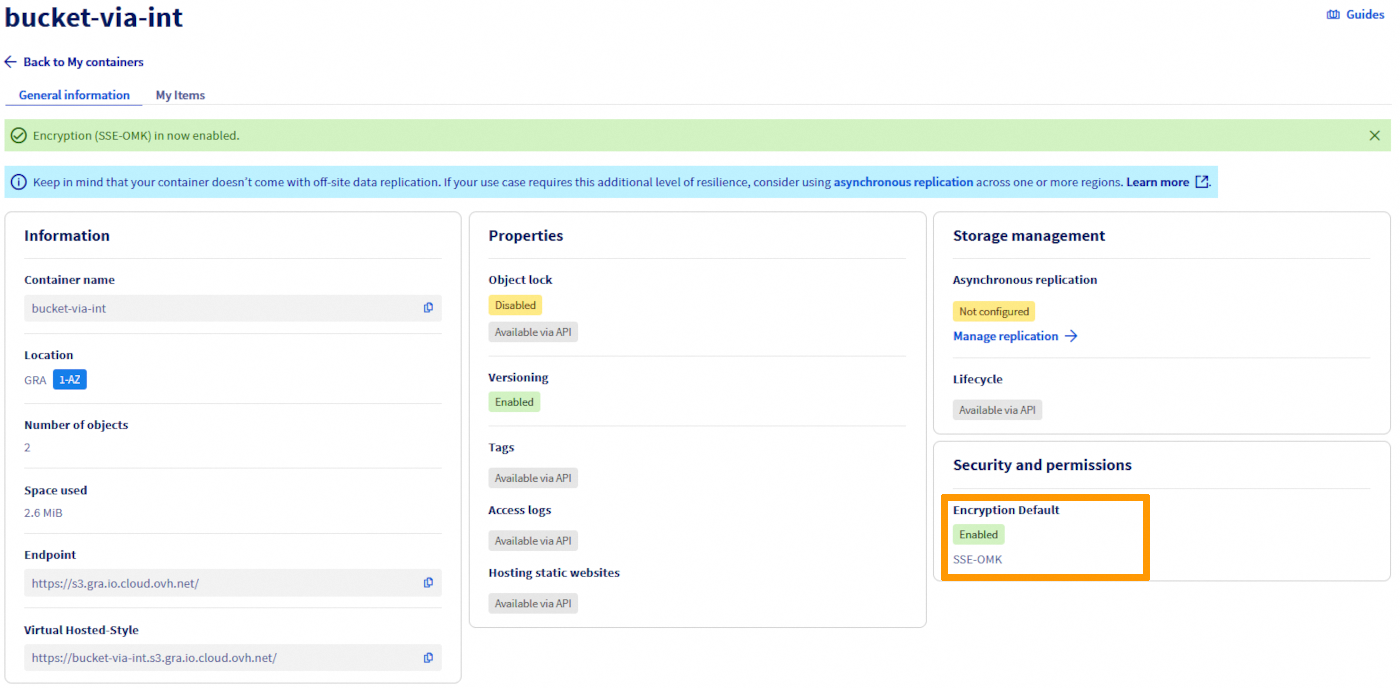Click the arrow beside Manage replication
This screenshot has height=688, width=1400.
click(x=1070, y=336)
